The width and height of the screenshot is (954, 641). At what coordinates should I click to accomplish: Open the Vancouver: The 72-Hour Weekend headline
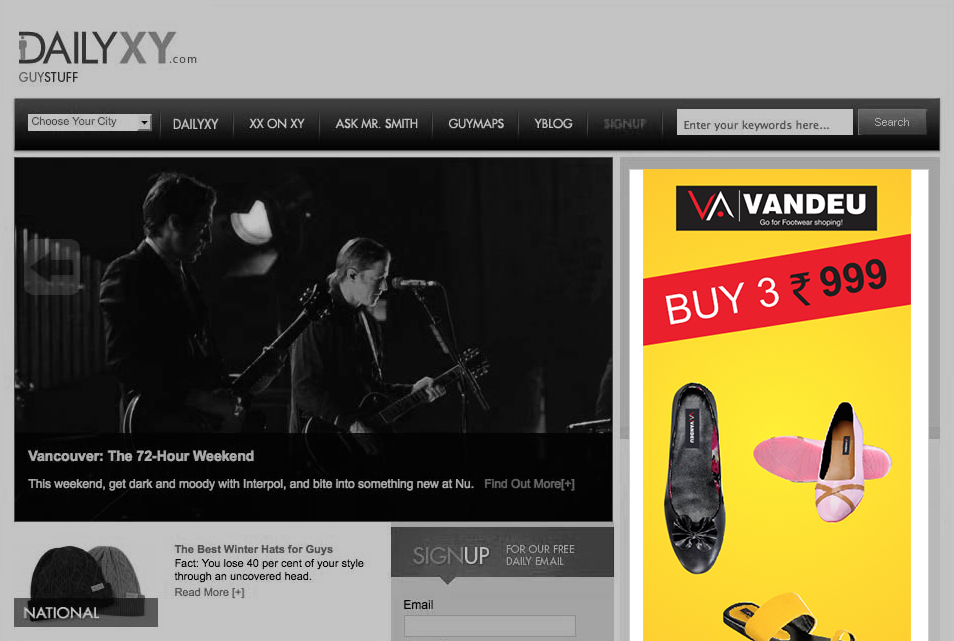(141, 456)
